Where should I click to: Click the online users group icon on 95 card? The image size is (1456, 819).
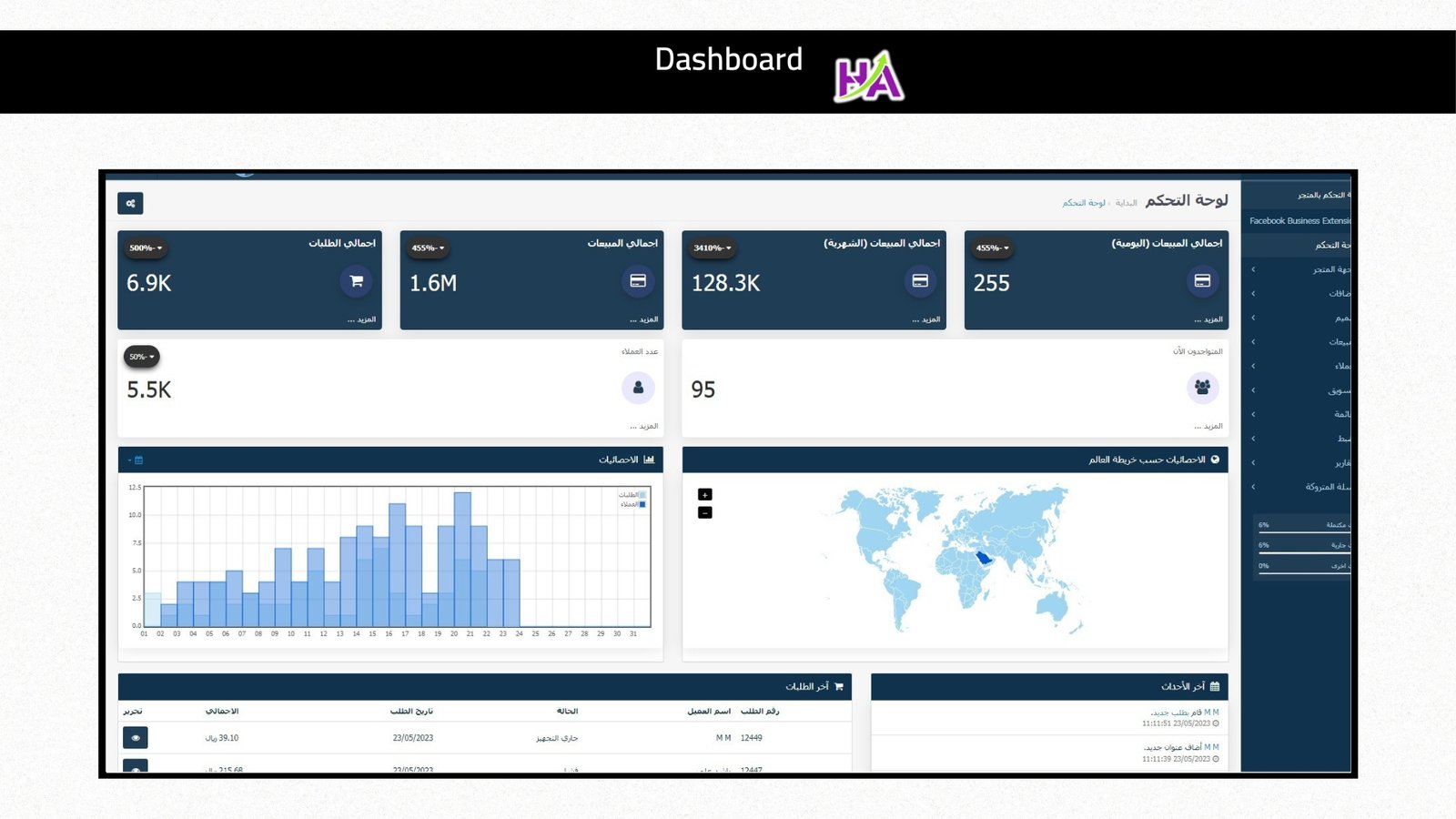[x=1202, y=388]
